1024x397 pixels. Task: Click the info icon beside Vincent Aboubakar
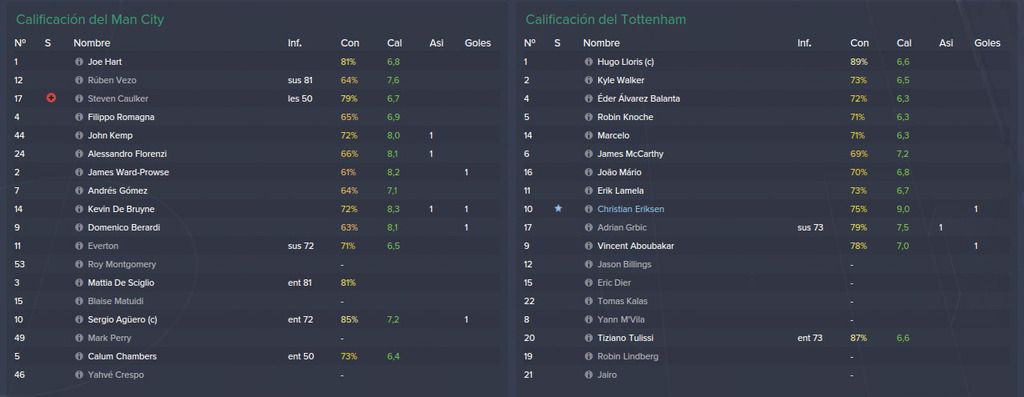click(x=588, y=246)
